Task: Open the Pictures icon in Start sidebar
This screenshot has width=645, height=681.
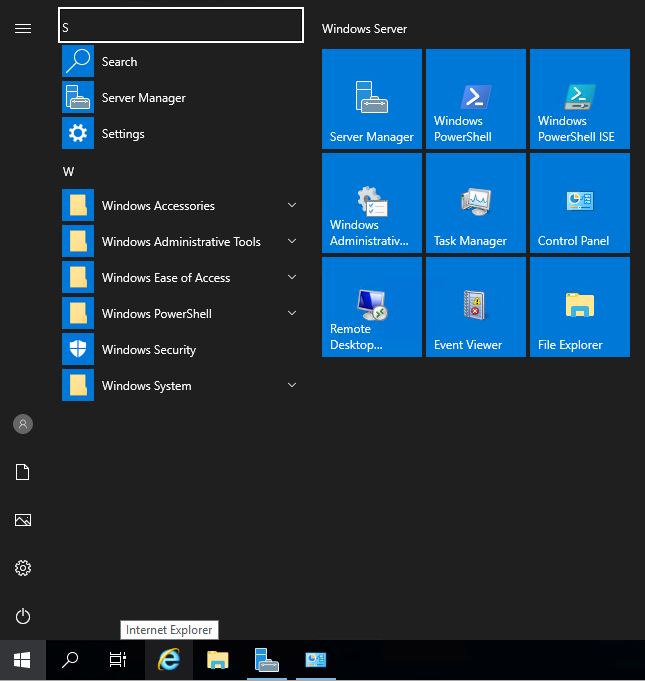Action: tap(23, 520)
